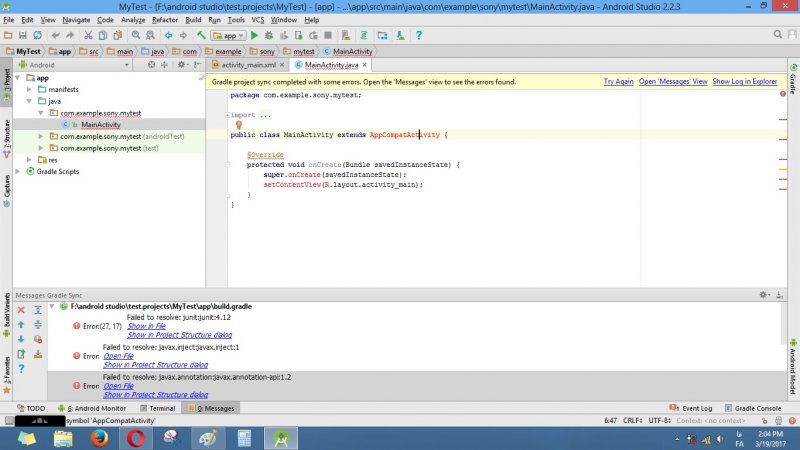The width and height of the screenshot is (800, 450).
Task: Click the blue help question mark icon
Action: pos(22,368)
